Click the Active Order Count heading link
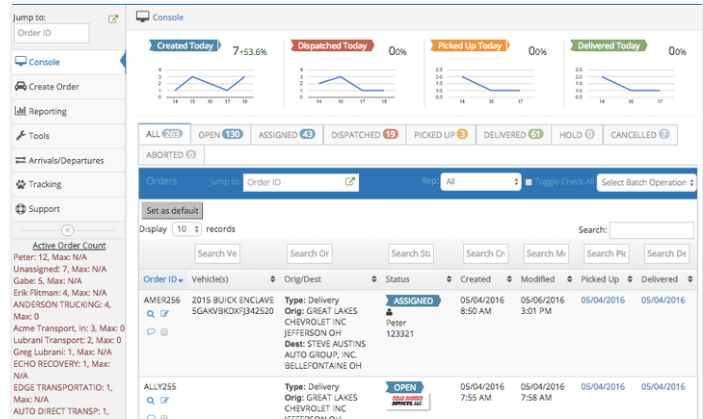Viewport: 703px width, 419px height. [69, 245]
